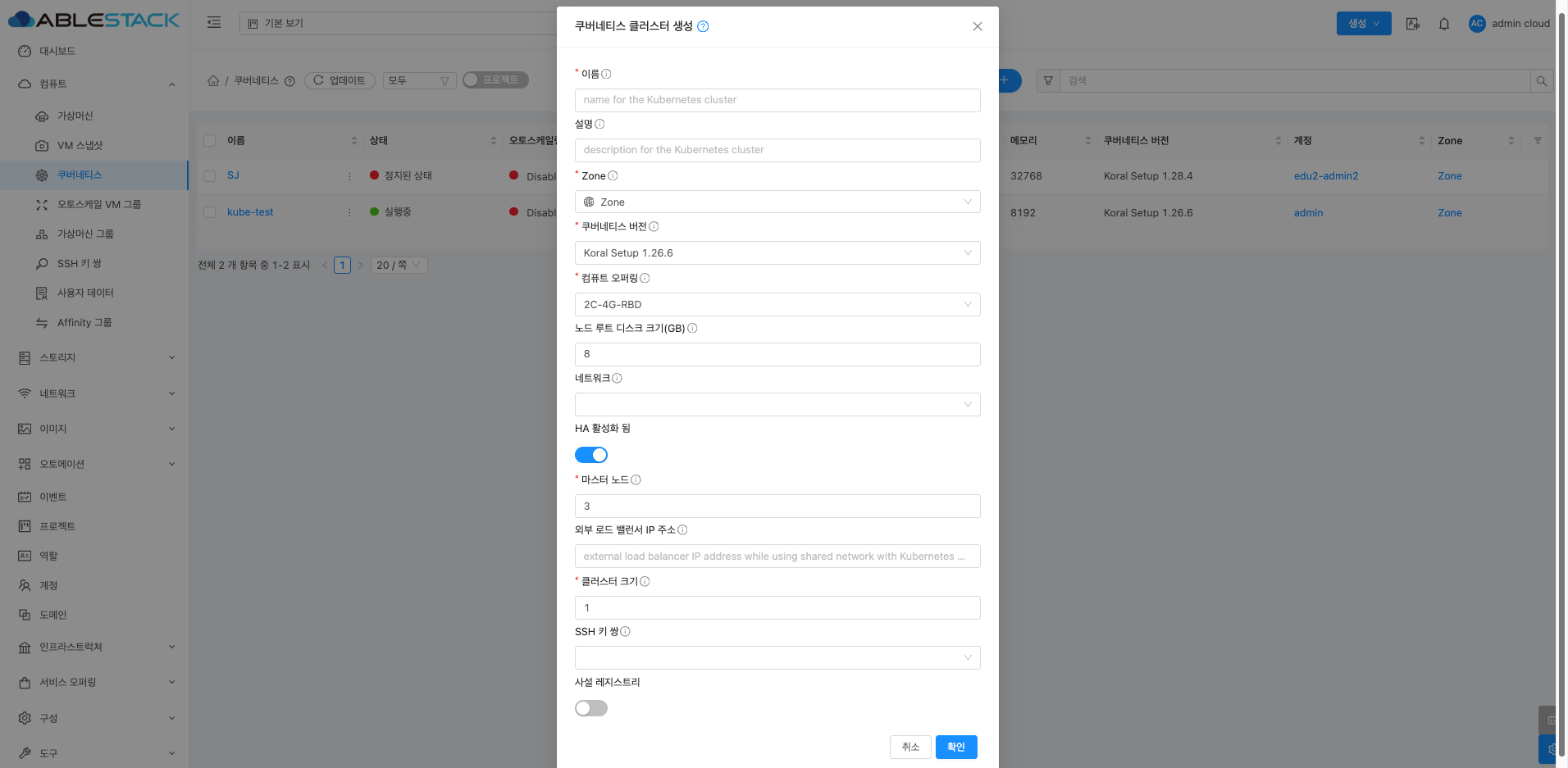Open the 2C-4G-RBD compute offering dropdown
Screen dimensions: 1568x768
777,304
